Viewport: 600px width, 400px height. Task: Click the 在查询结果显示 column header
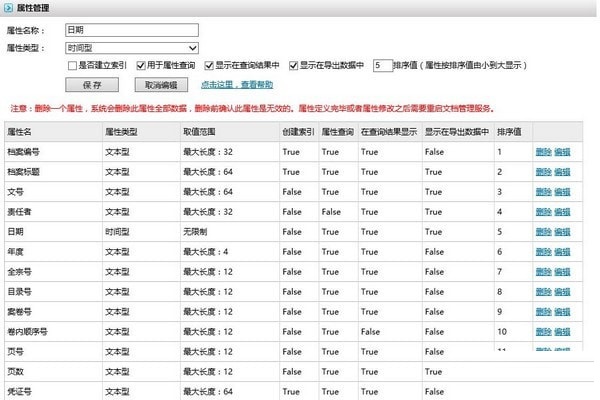pyautogui.click(x=389, y=132)
